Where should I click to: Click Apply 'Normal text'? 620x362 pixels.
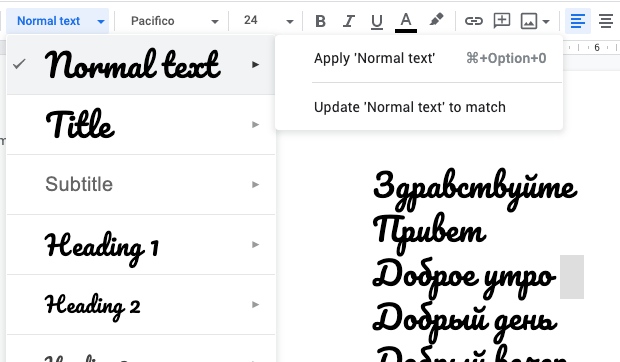(419, 58)
